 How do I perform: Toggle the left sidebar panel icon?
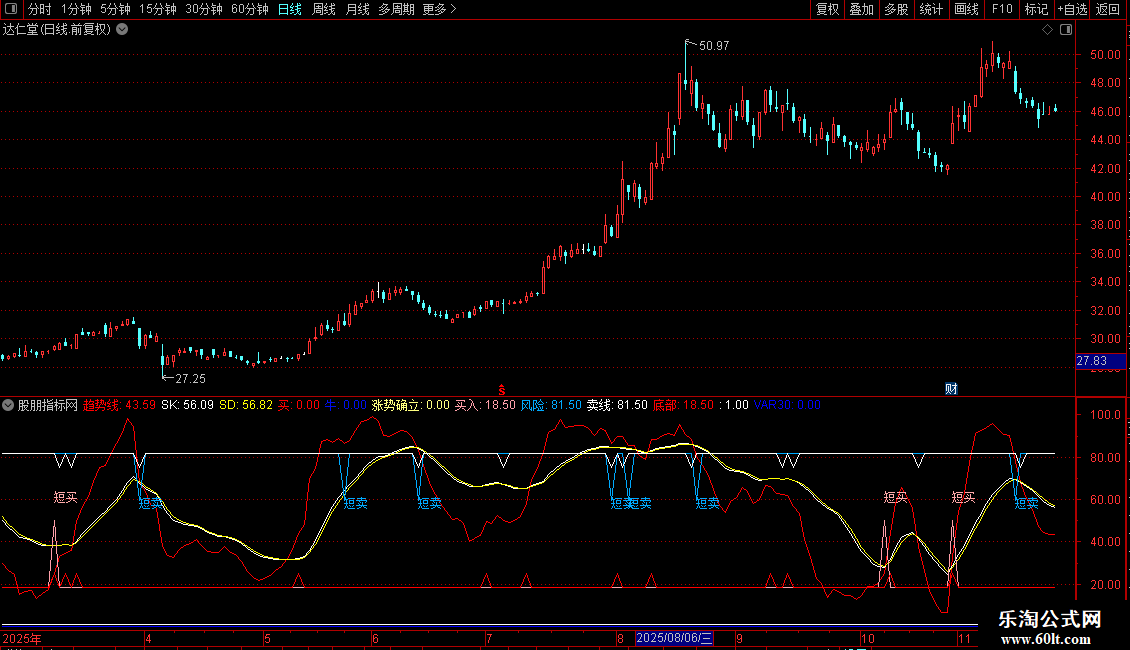point(12,9)
